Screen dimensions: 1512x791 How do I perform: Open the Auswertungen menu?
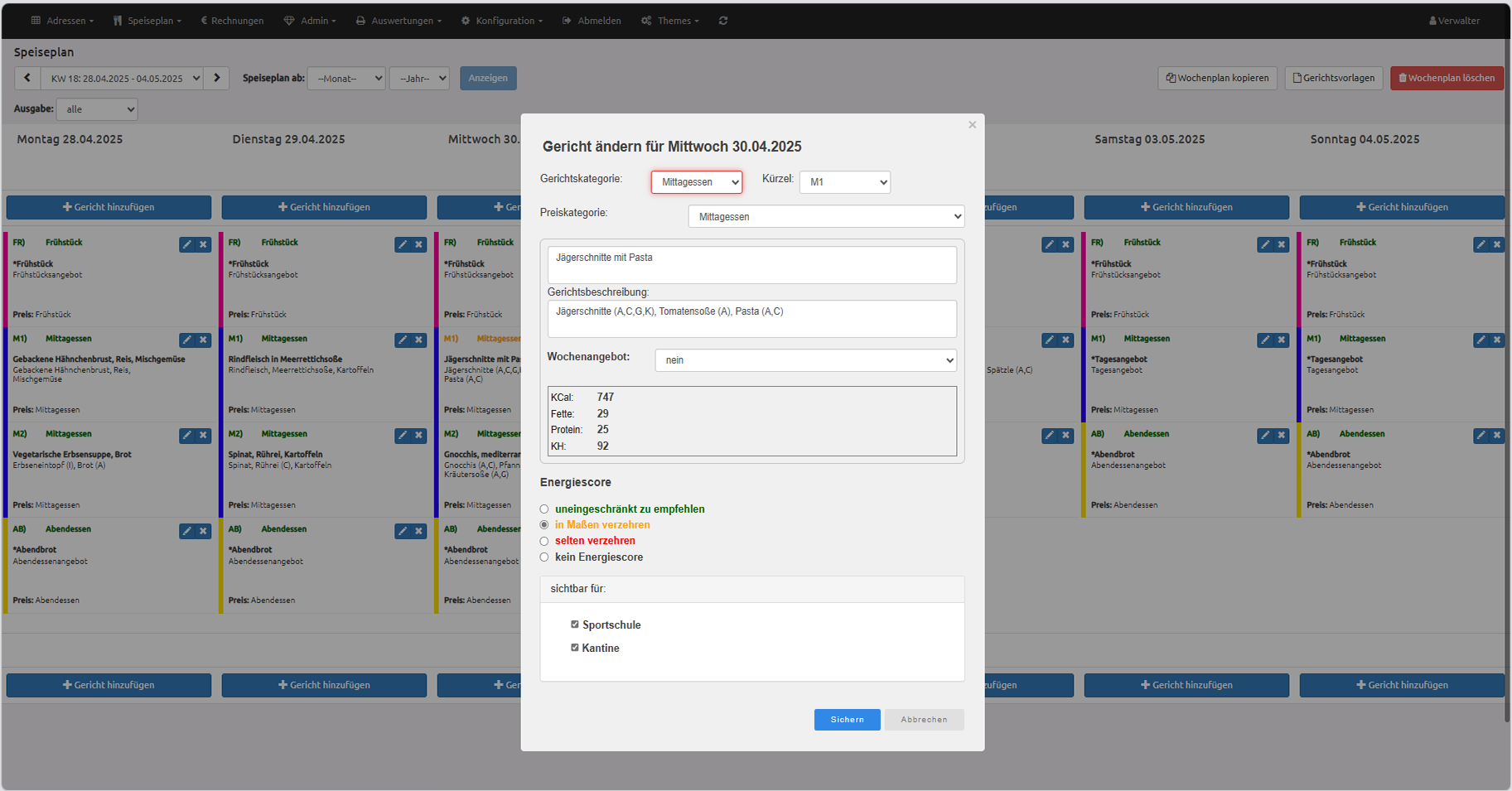pyautogui.click(x=399, y=21)
